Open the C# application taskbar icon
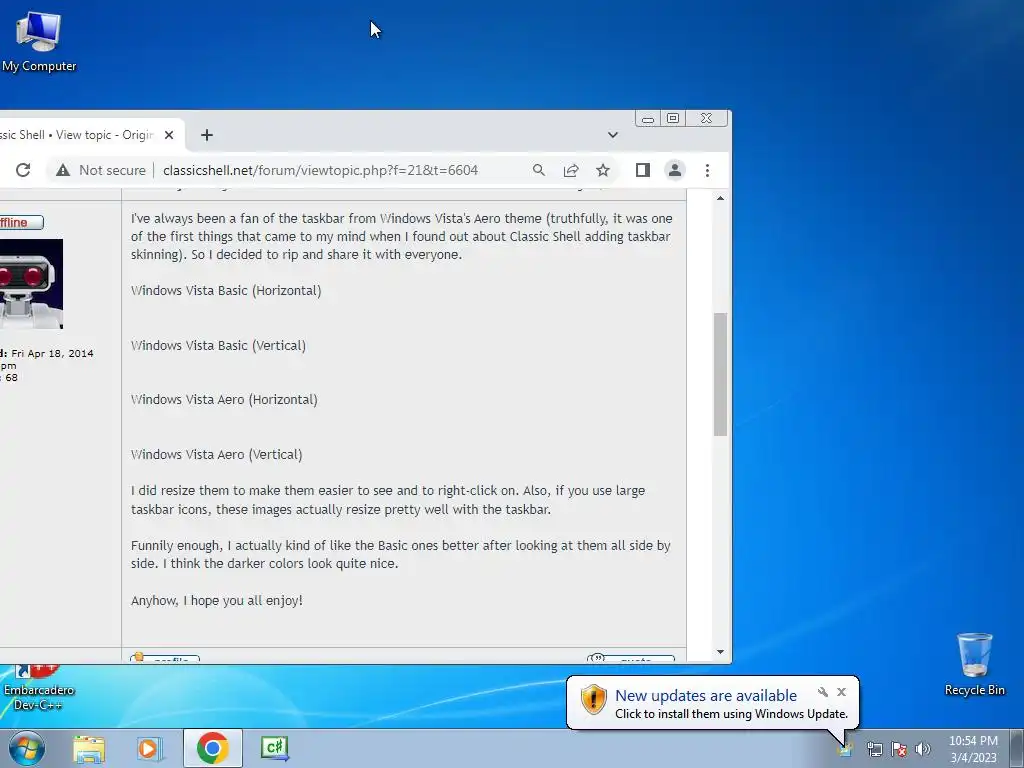Viewport: 1024px width, 768px height. (x=274, y=748)
